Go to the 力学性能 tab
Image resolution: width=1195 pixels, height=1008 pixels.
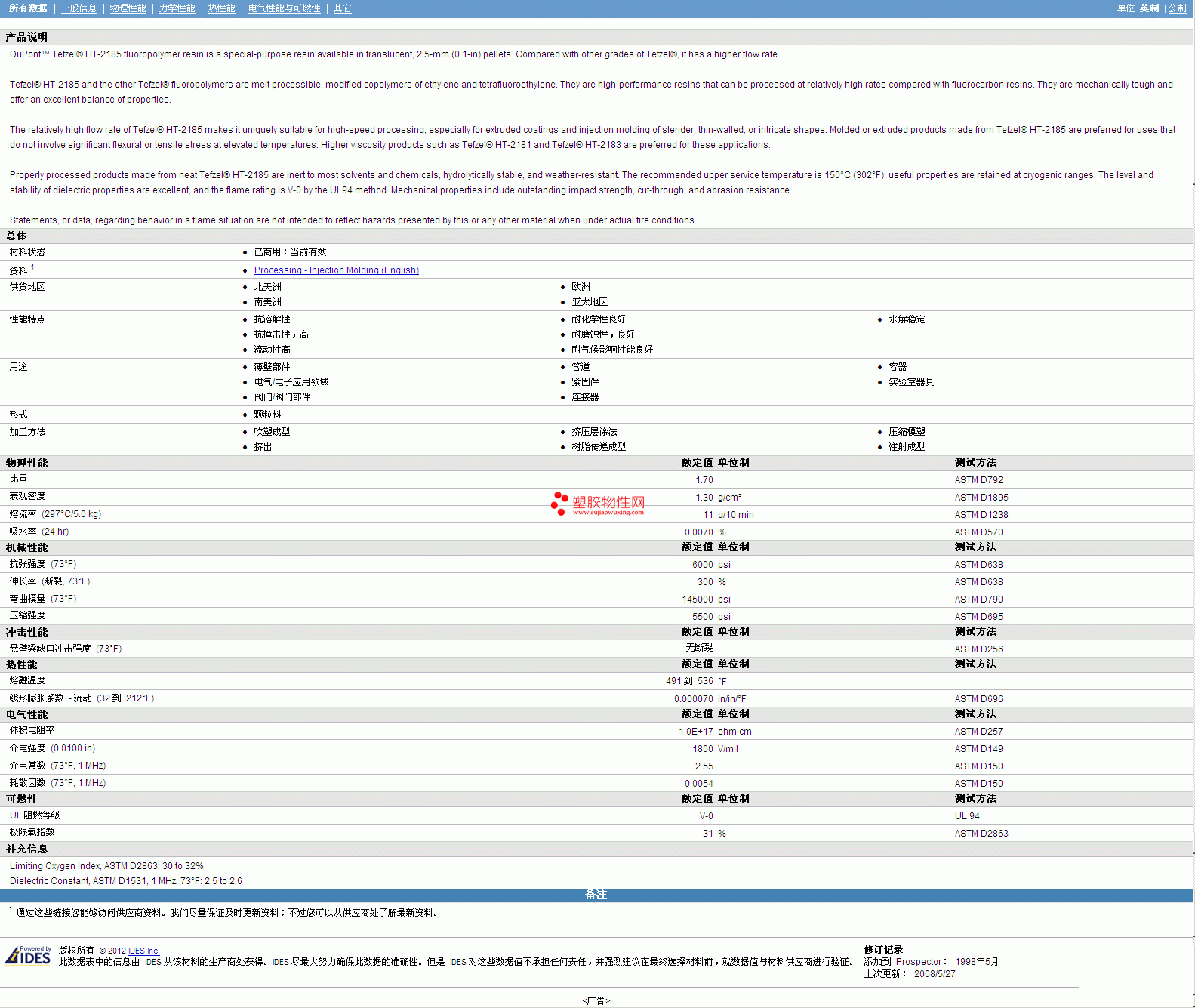pos(177,8)
